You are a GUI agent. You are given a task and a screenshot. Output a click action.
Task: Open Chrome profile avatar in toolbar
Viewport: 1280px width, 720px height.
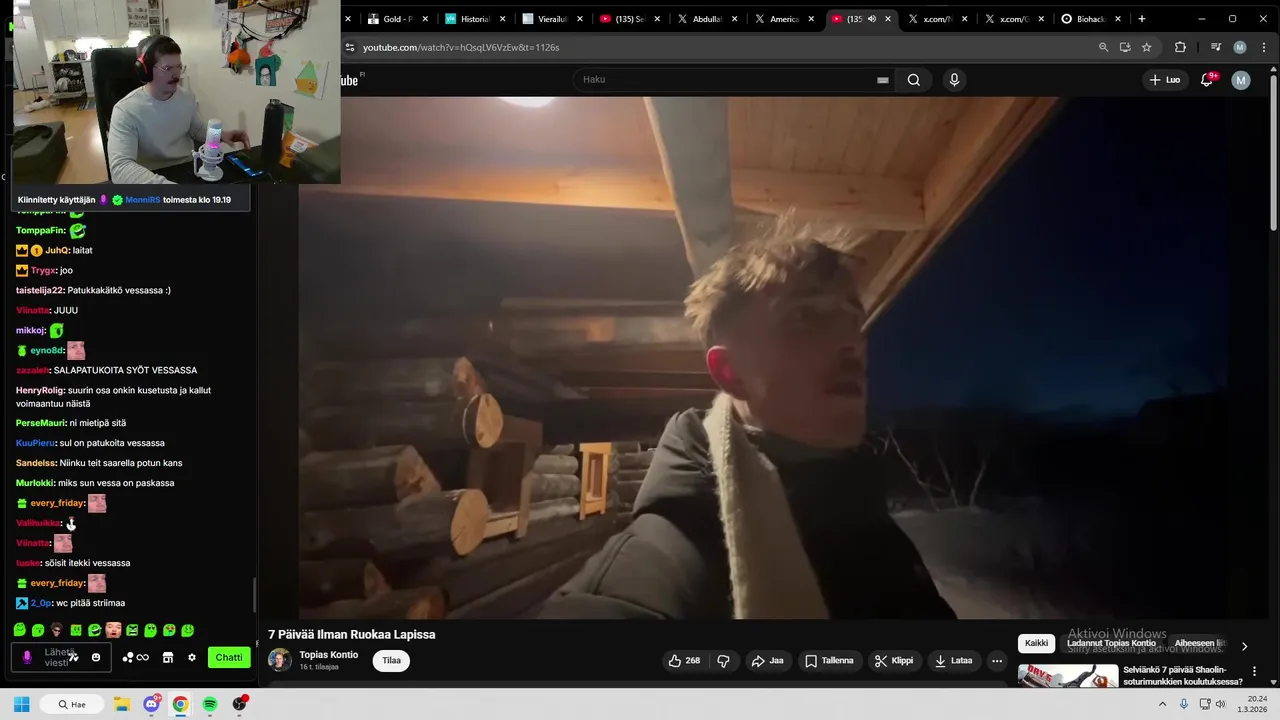click(1240, 47)
